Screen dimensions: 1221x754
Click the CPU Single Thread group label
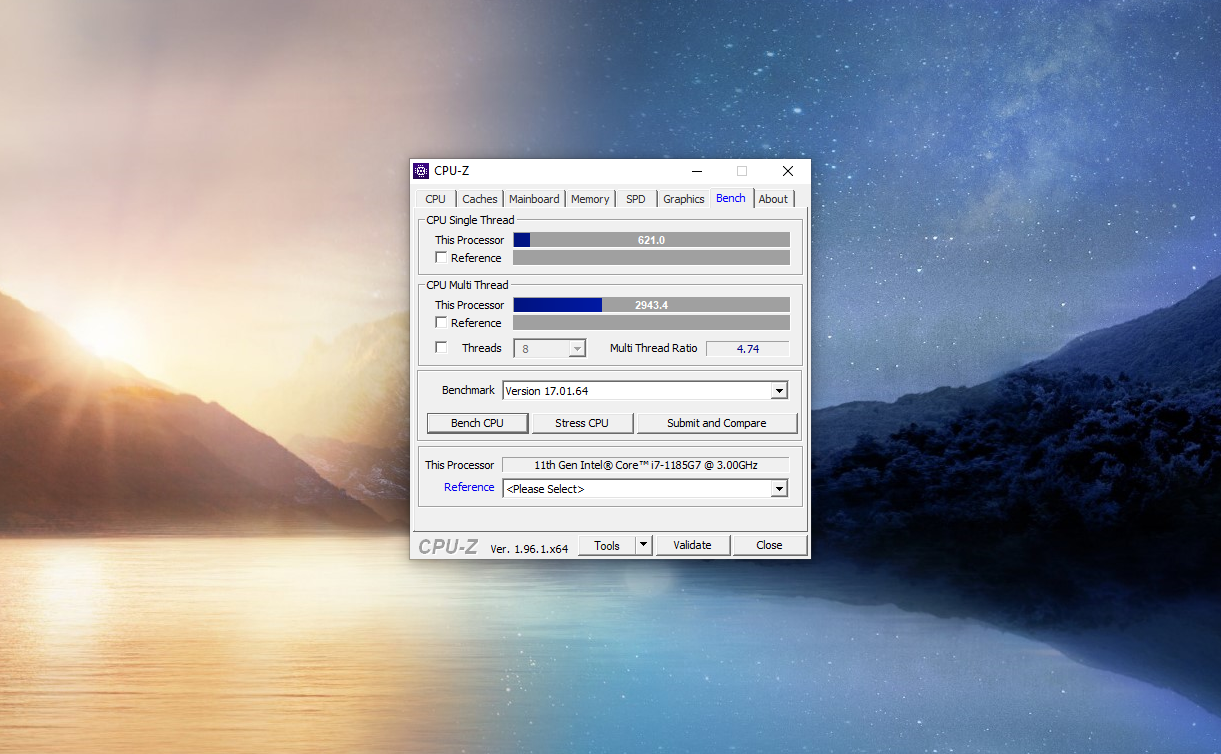pyautogui.click(x=470, y=220)
